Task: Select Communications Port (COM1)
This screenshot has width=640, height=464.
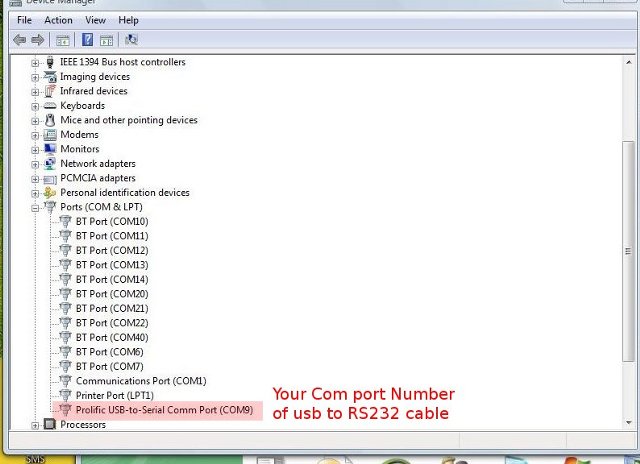Action: [140, 381]
